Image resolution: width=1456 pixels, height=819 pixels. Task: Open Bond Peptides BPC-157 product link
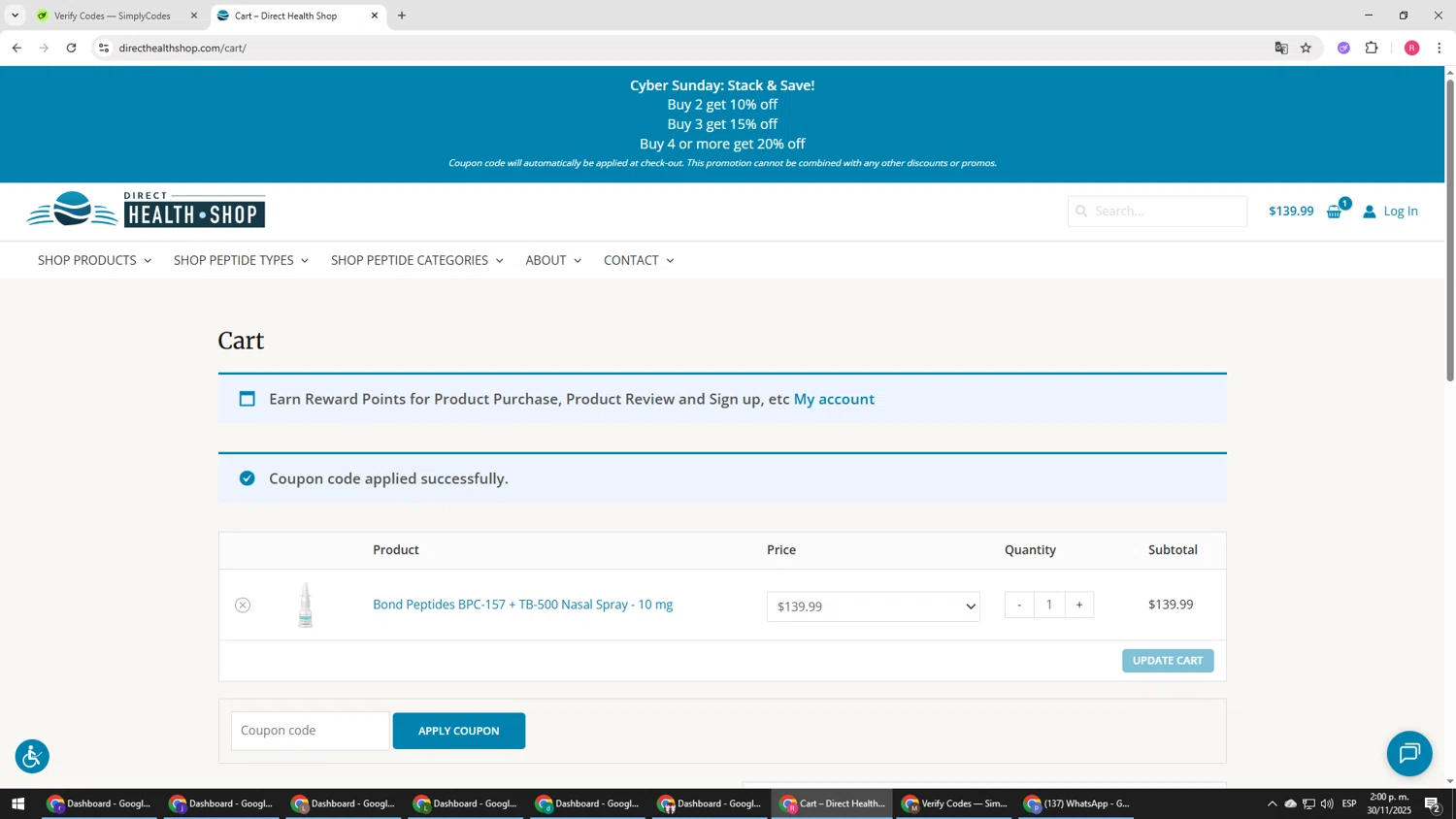[522, 605]
